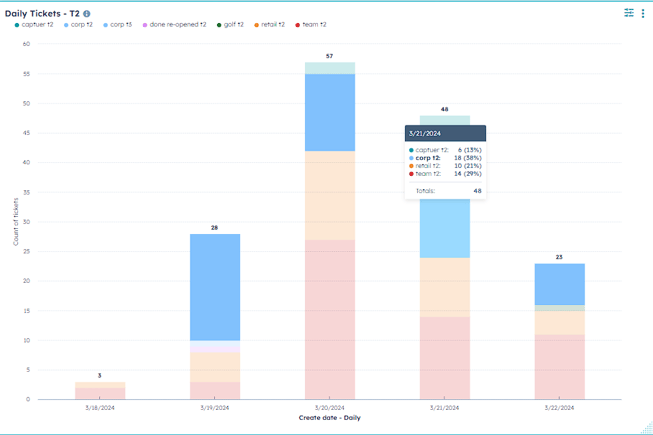Click the Daily Tickets - T2 title
The image size is (653, 435).
click(42, 14)
